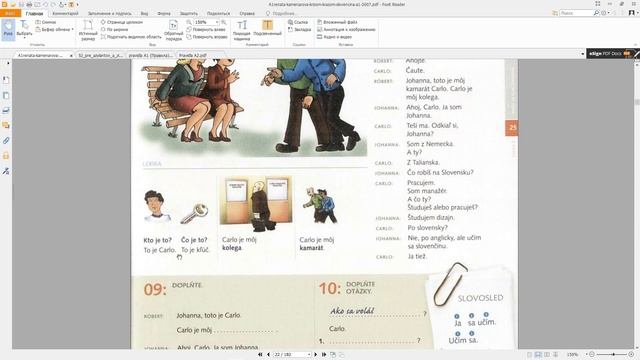The width and height of the screenshot is (640, 360).
Task: Fit whole page (Страница целиком)
Action: click(x=122, y=22)
